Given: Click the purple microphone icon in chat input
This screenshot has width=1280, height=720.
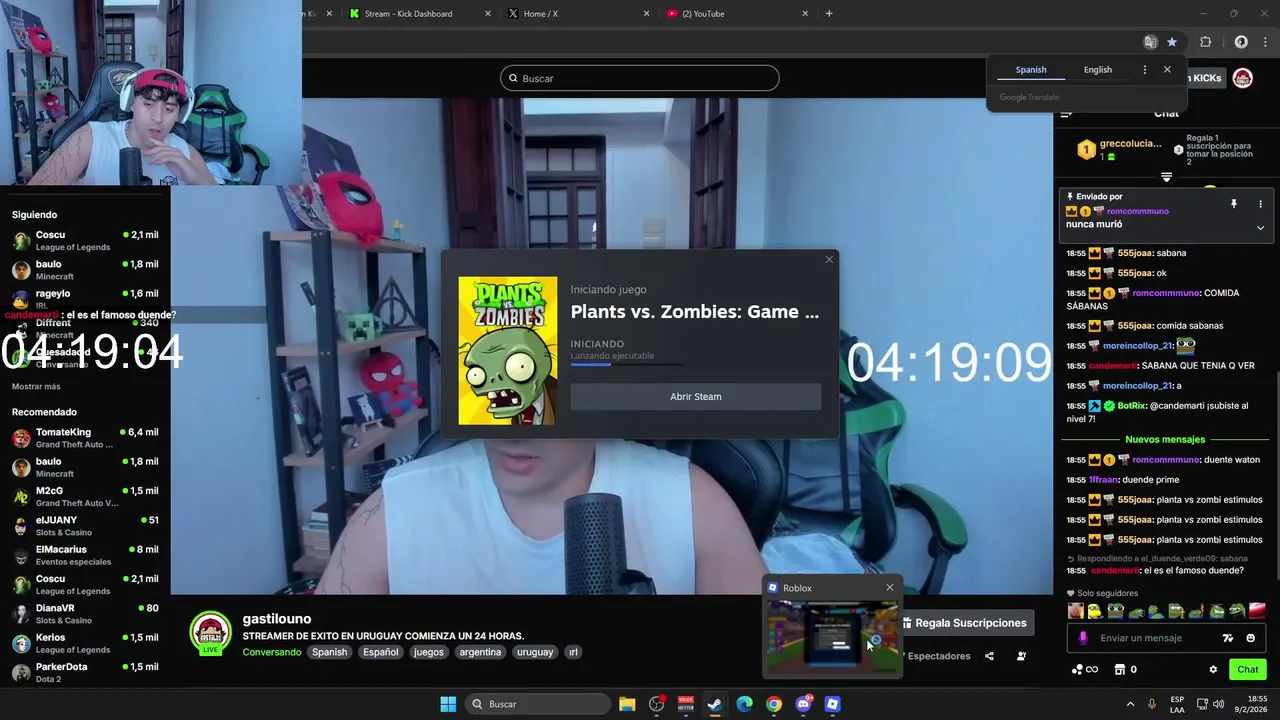Looking at the screenshot, I should click(x=1083, y=638).
